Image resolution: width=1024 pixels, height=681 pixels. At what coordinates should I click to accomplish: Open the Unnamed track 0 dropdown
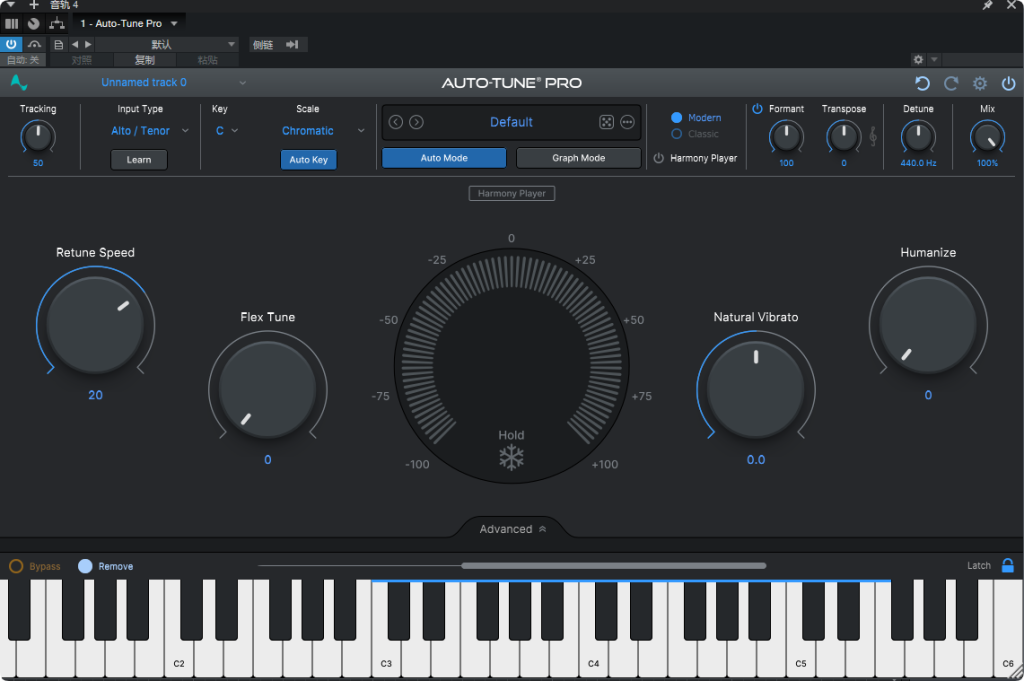(x=173, y=82)
